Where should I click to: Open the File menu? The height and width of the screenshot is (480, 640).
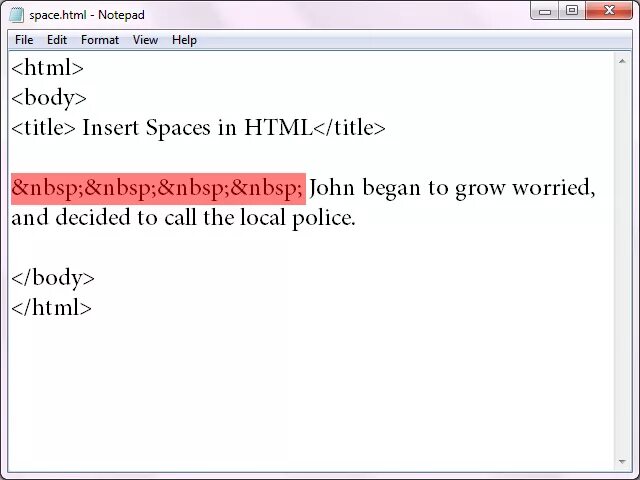point(24,40)
